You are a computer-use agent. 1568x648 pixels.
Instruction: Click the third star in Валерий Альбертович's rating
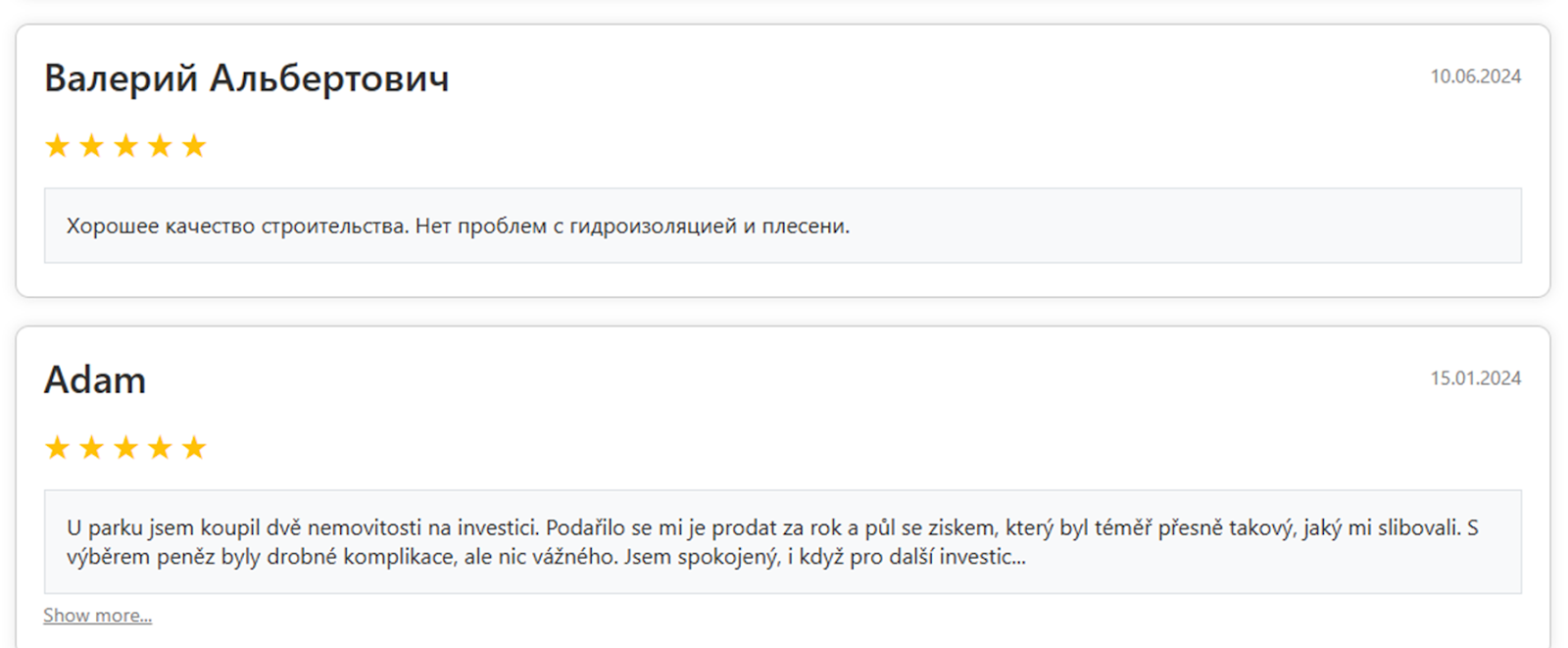click(127, 145)
